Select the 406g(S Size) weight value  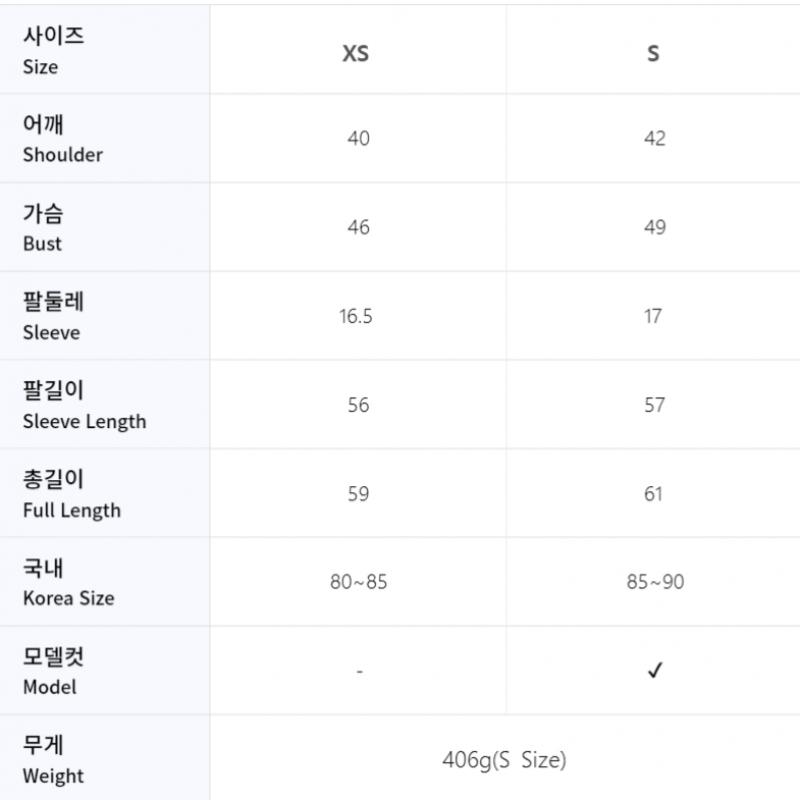[x=504, y=760]
